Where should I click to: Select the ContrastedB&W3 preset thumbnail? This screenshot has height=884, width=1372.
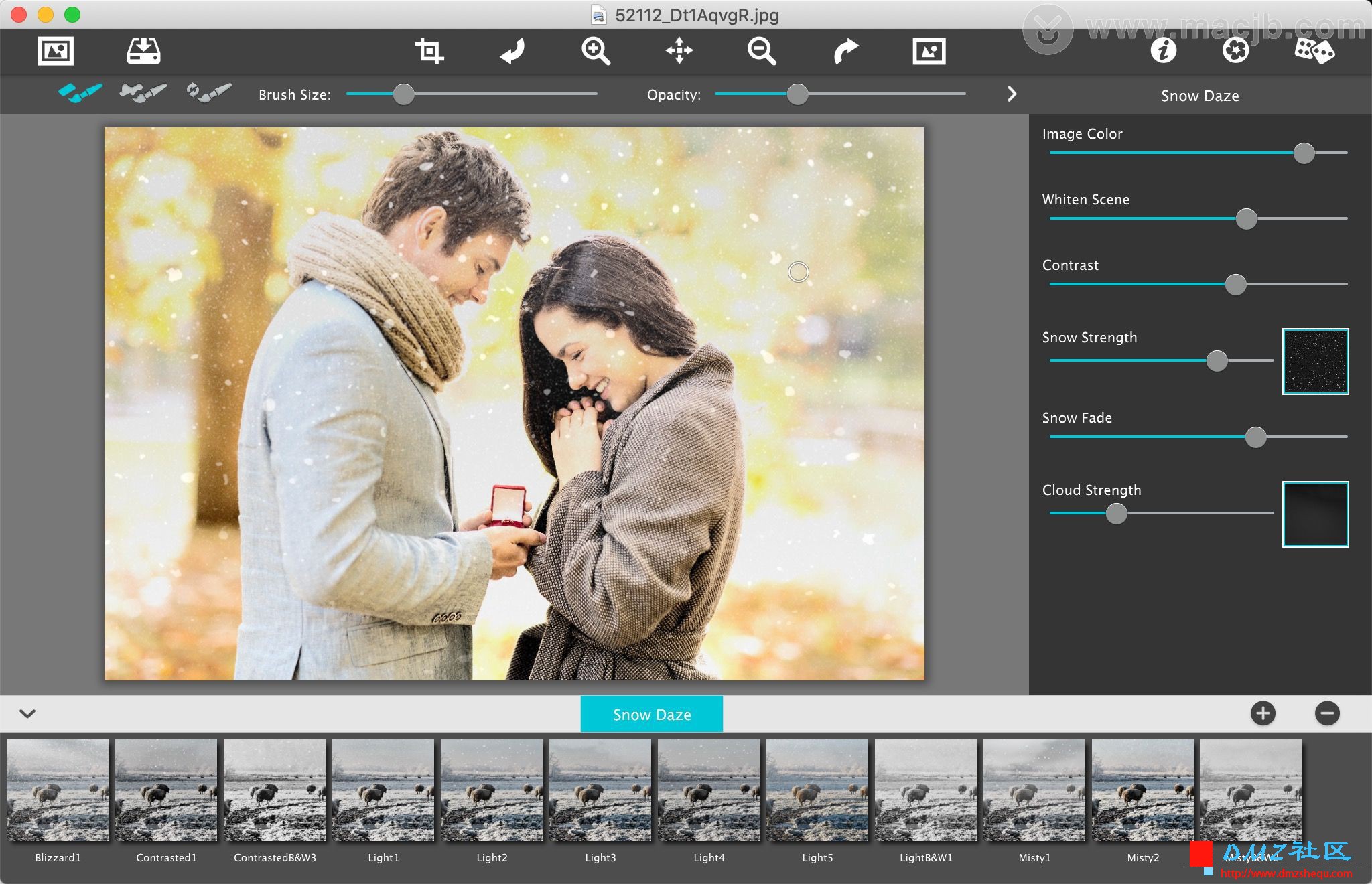275,790
